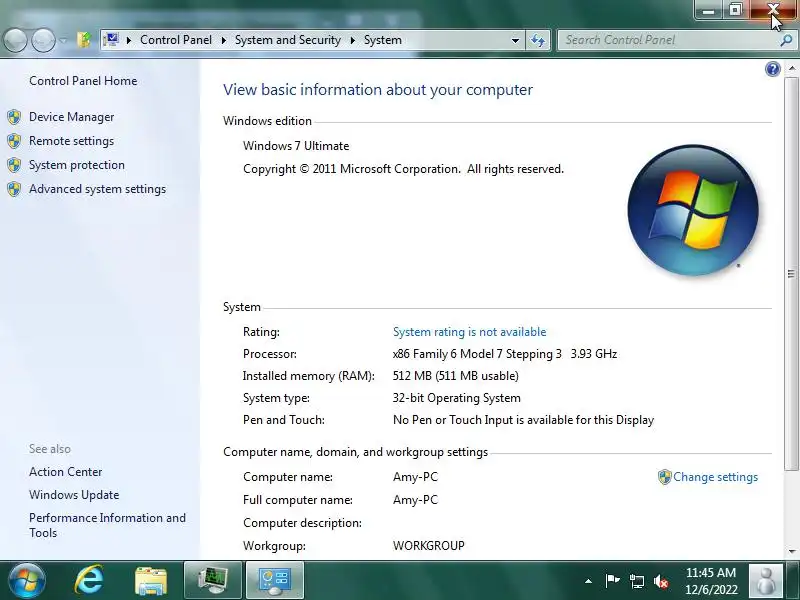This screenshot has height=600, width=800.
Task: Open Device Manager from the sidebar
Action: click(71, 117)
